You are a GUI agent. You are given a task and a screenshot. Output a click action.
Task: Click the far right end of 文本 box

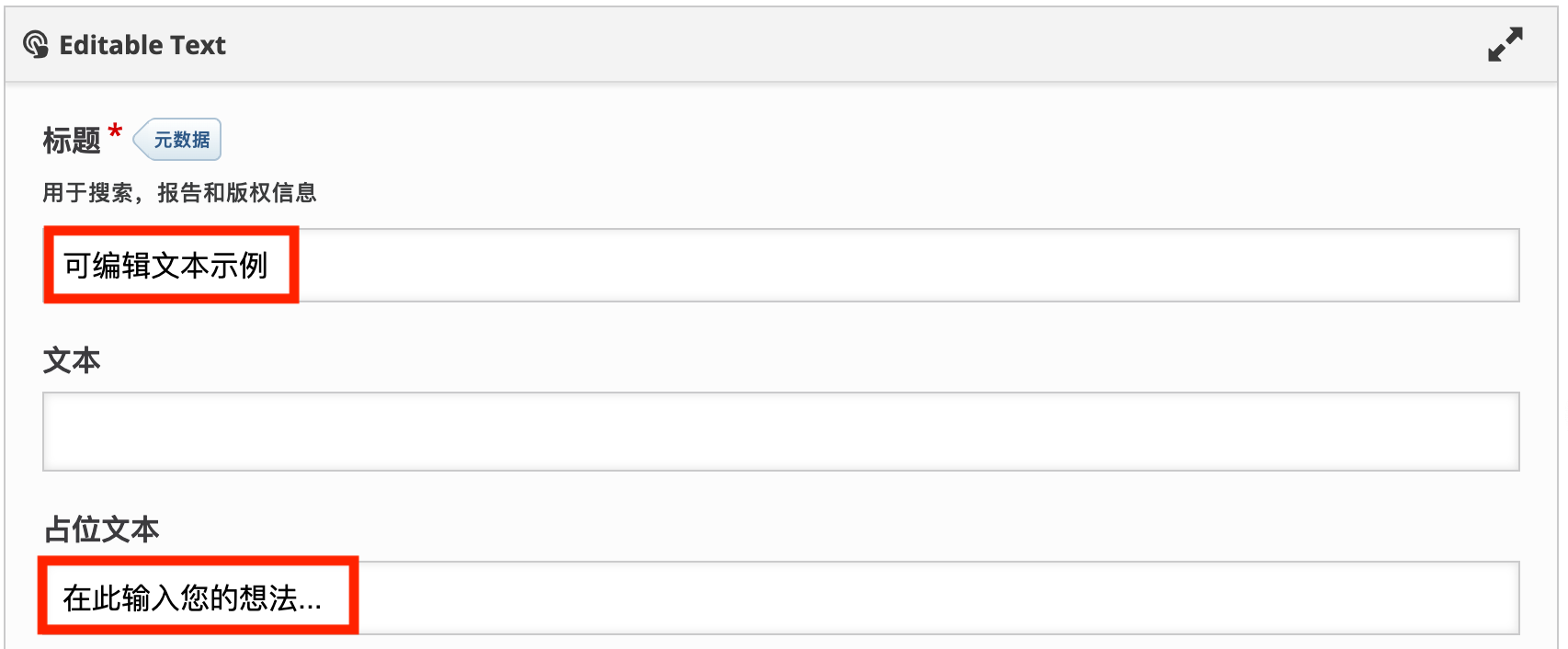click(1503, 432)
